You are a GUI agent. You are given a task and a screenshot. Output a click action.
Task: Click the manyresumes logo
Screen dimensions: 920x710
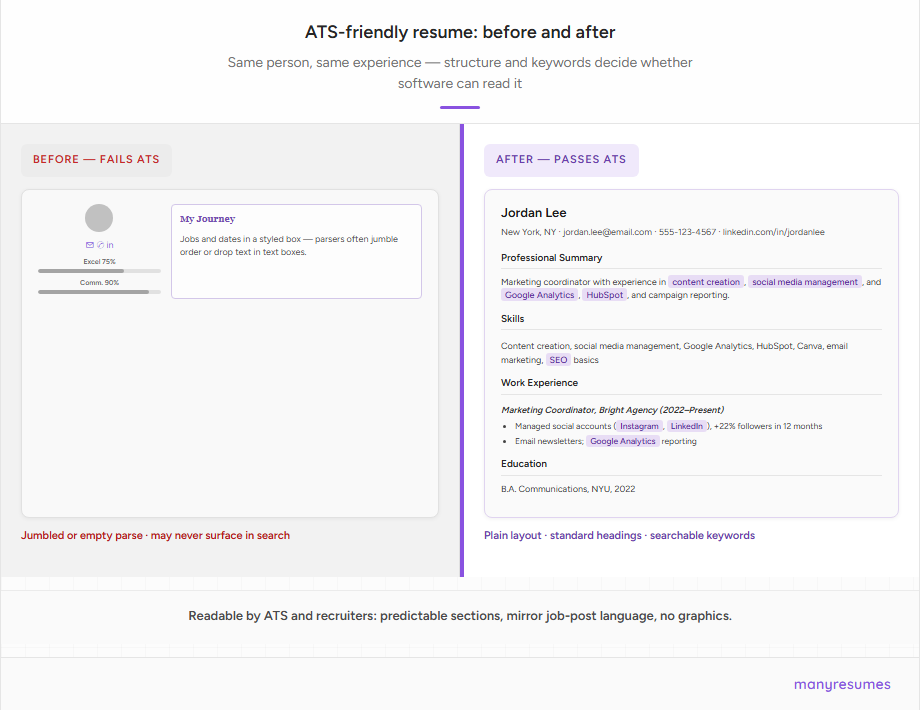tap(842, 684)
